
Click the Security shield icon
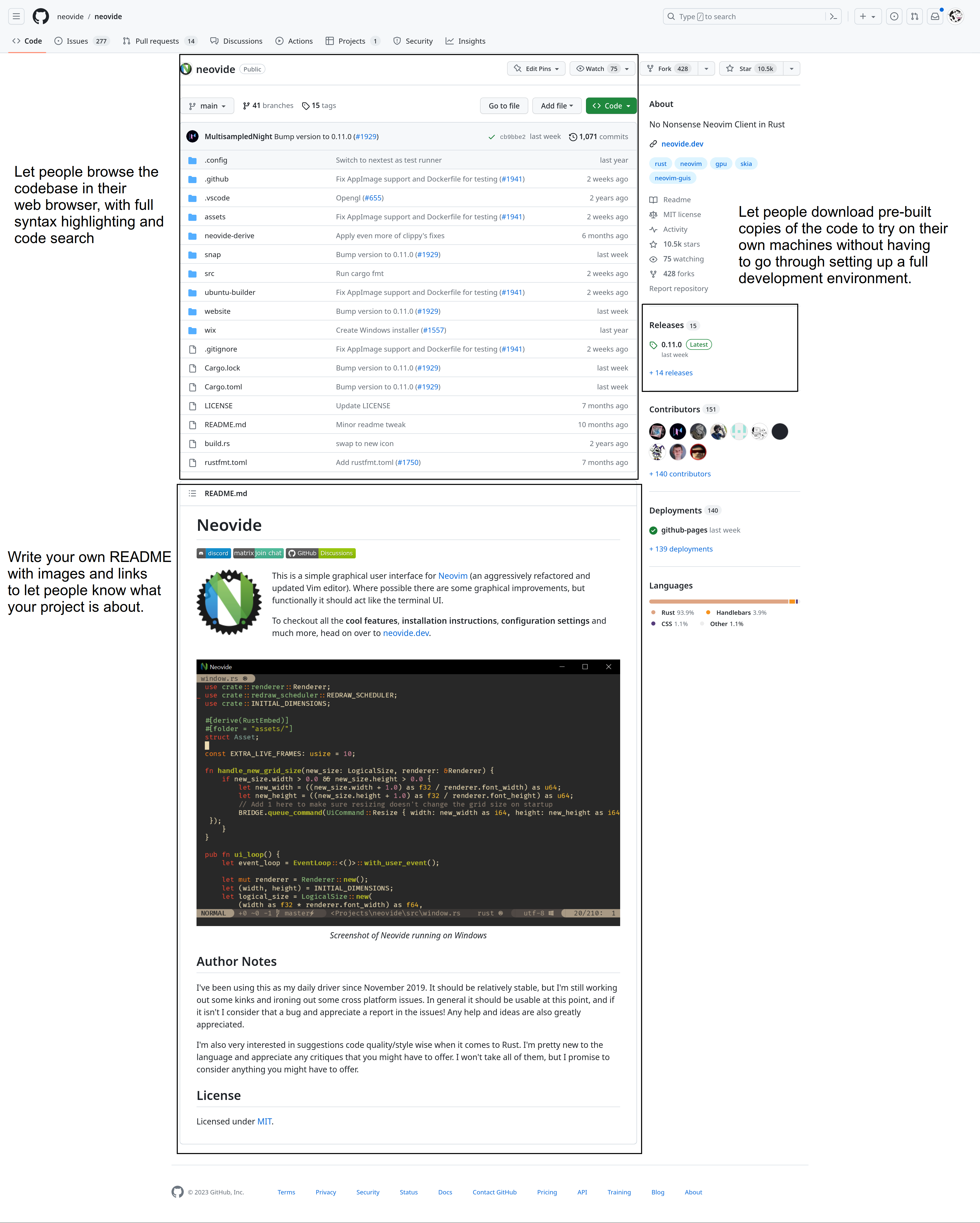(397, 41)
